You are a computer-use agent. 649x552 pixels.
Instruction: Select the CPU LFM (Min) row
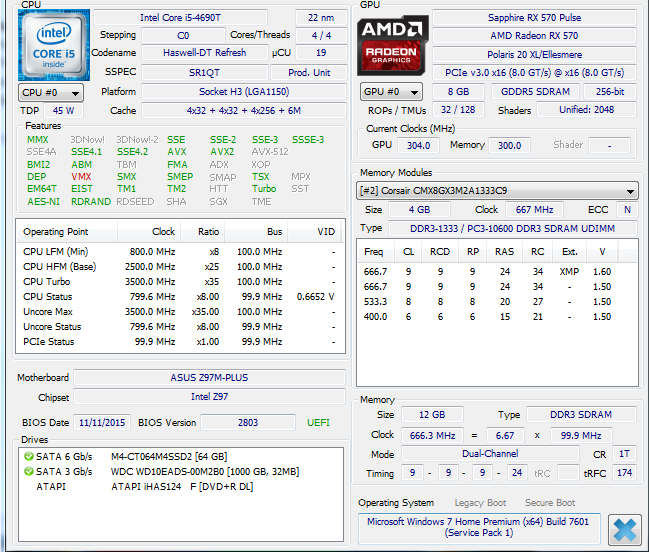pyautogui.click(x=180, y=252)
